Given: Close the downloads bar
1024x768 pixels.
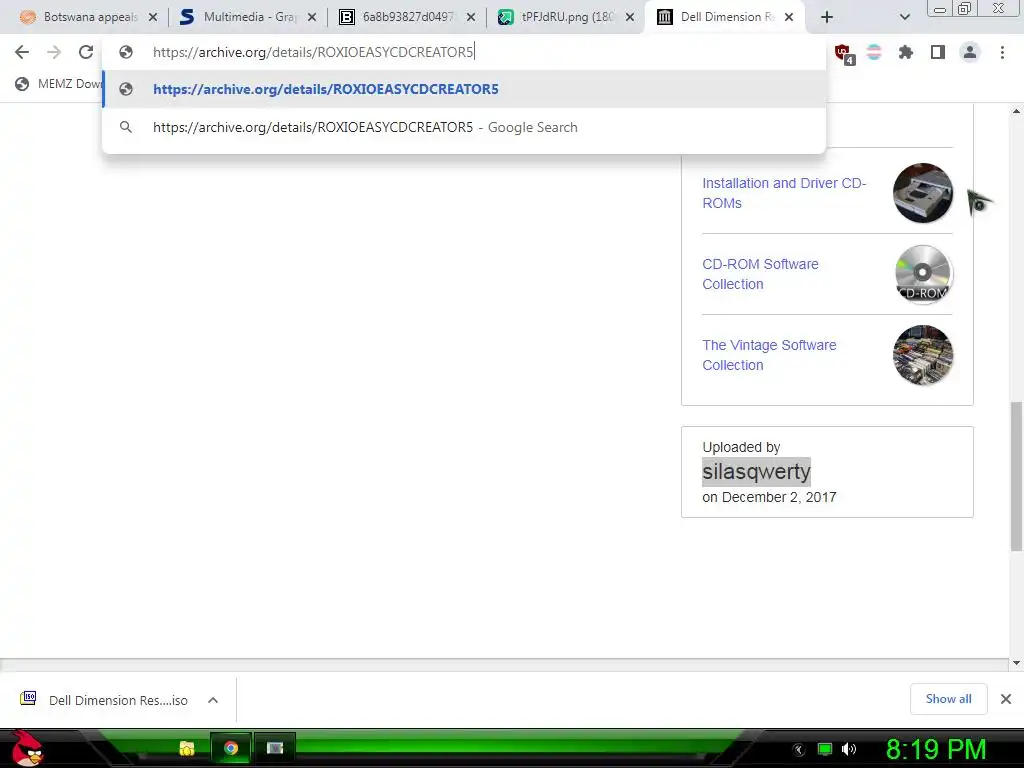Looking at the screenshot, I should pyautogui.click(x=1006, y=699).
